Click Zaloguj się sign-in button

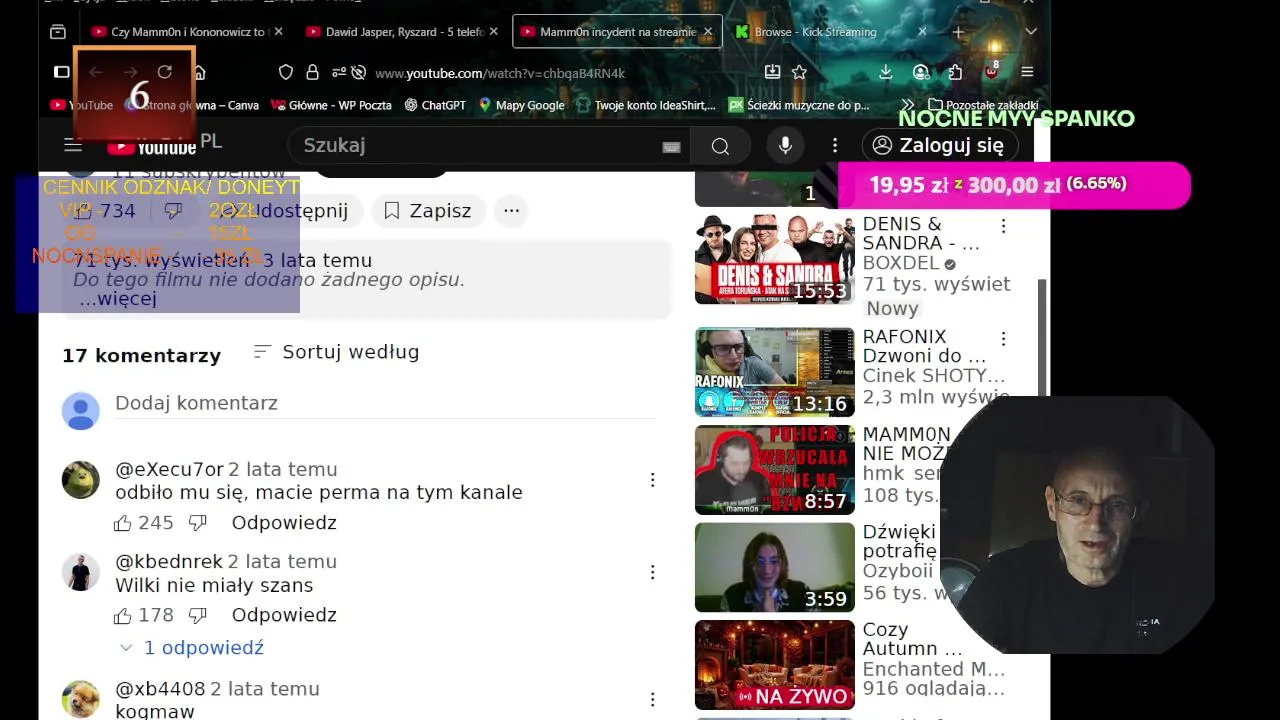tap(939, 145)
